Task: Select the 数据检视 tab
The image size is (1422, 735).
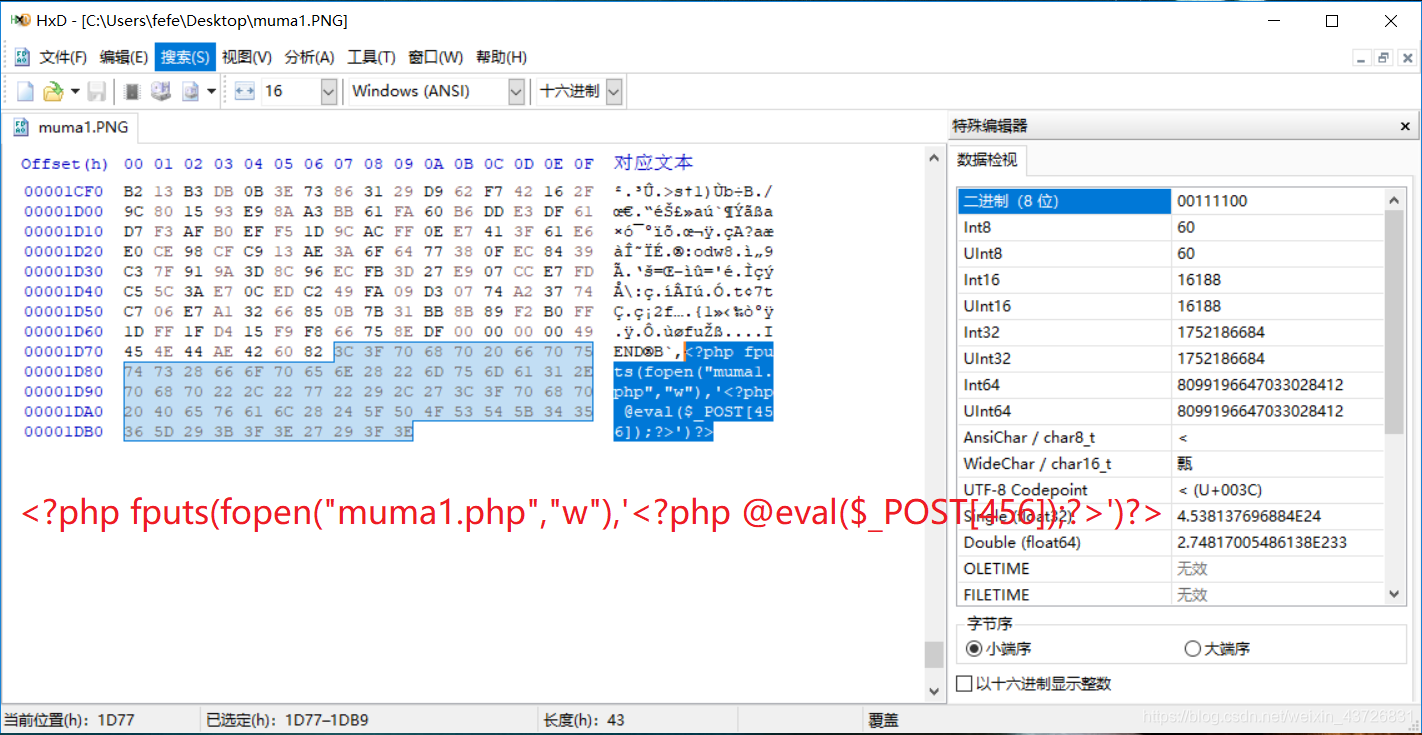Action: tap(986, 160)
